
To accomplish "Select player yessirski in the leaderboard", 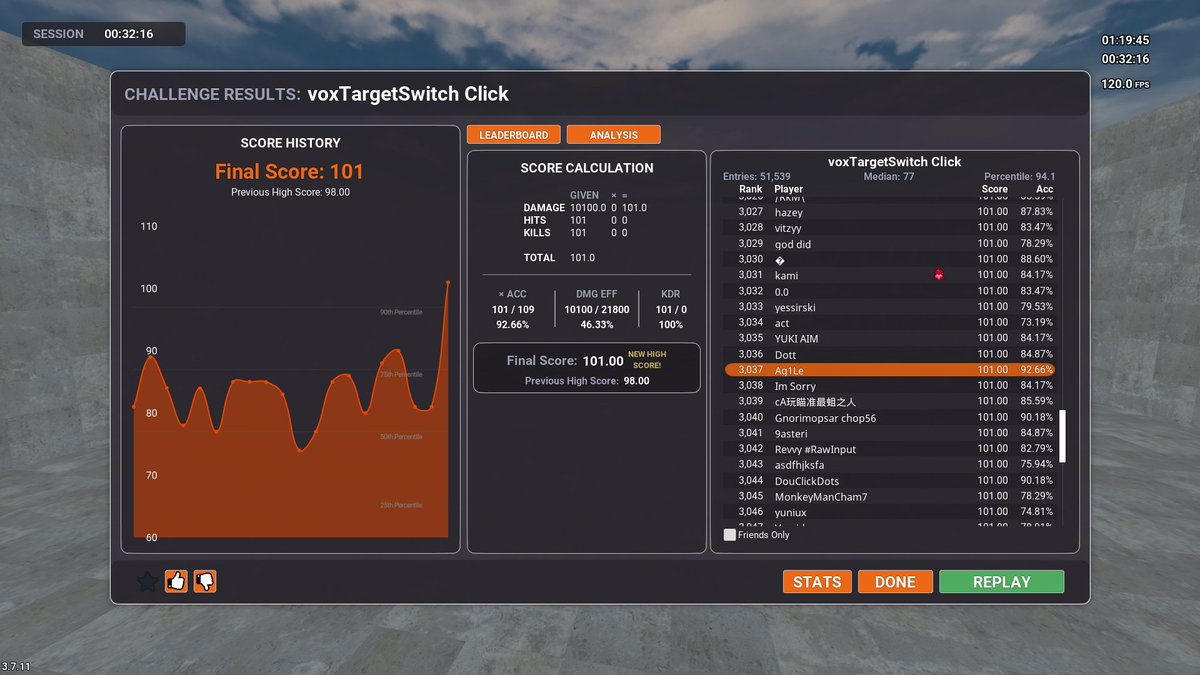I will 890,307.
